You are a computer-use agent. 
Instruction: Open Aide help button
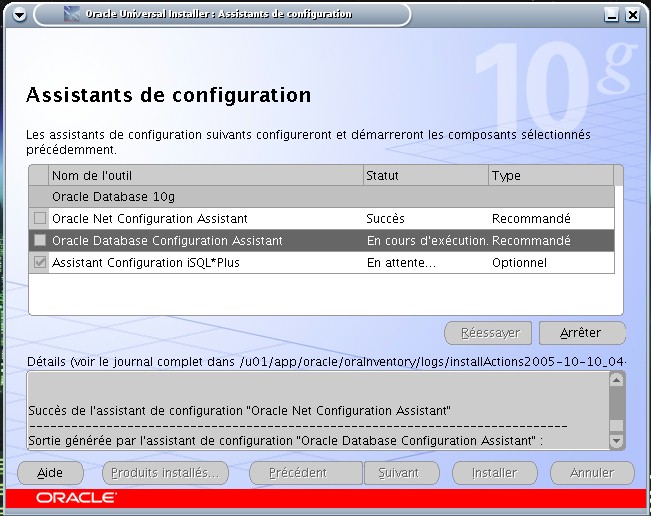pos(50,473)
